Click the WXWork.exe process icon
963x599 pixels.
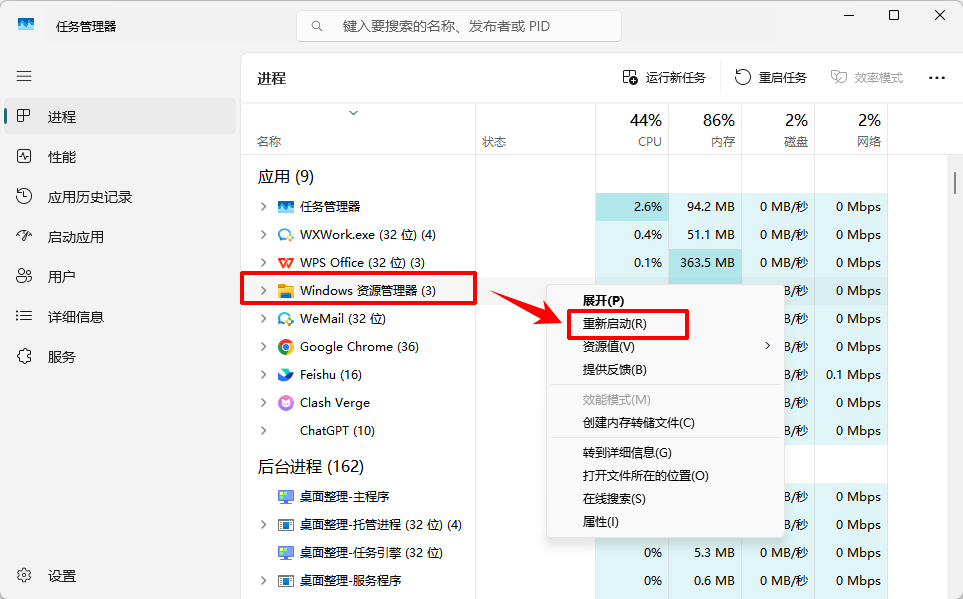coord(286,235)
